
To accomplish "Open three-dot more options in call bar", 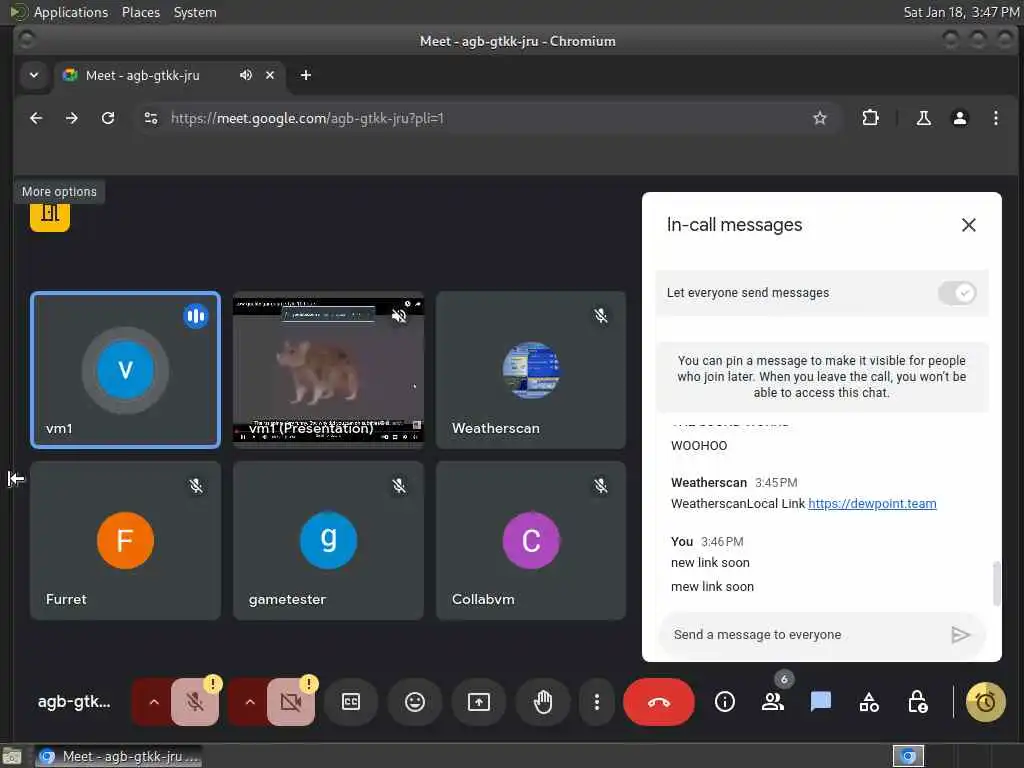I will tap(596, 702).
